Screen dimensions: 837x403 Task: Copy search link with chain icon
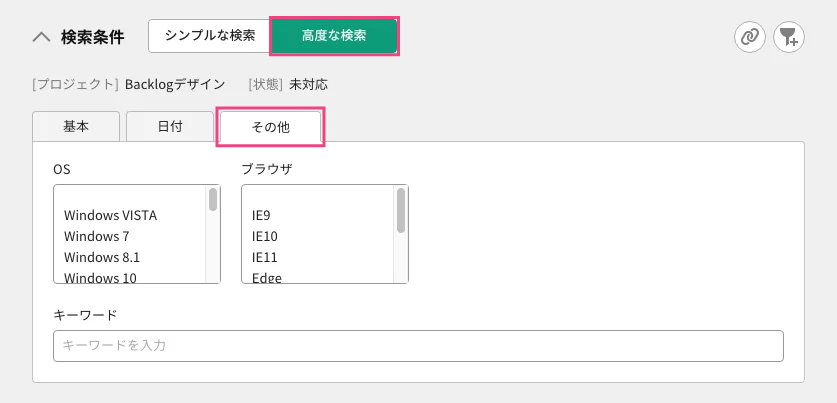click(x=750, y=37)
